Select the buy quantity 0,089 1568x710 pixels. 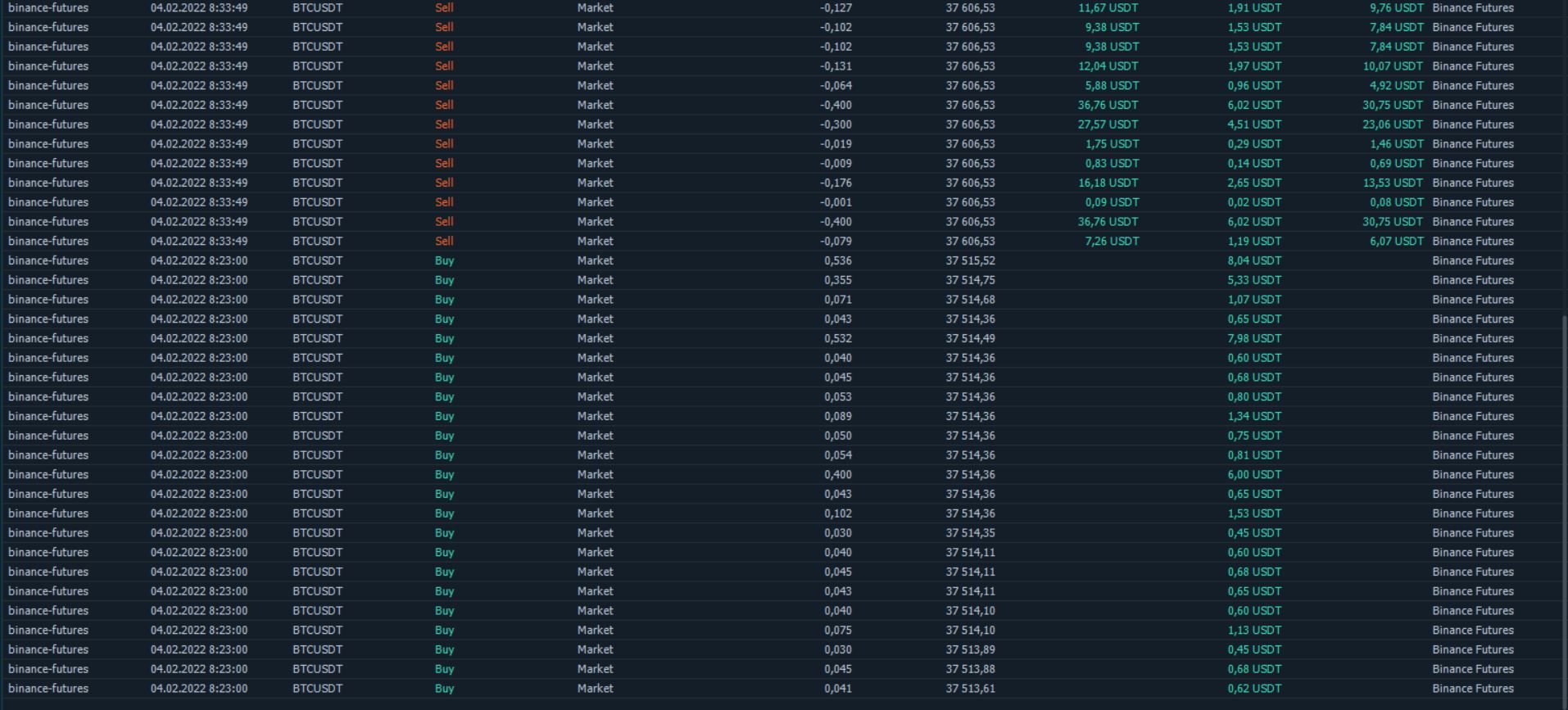click(x=837, y=417)
